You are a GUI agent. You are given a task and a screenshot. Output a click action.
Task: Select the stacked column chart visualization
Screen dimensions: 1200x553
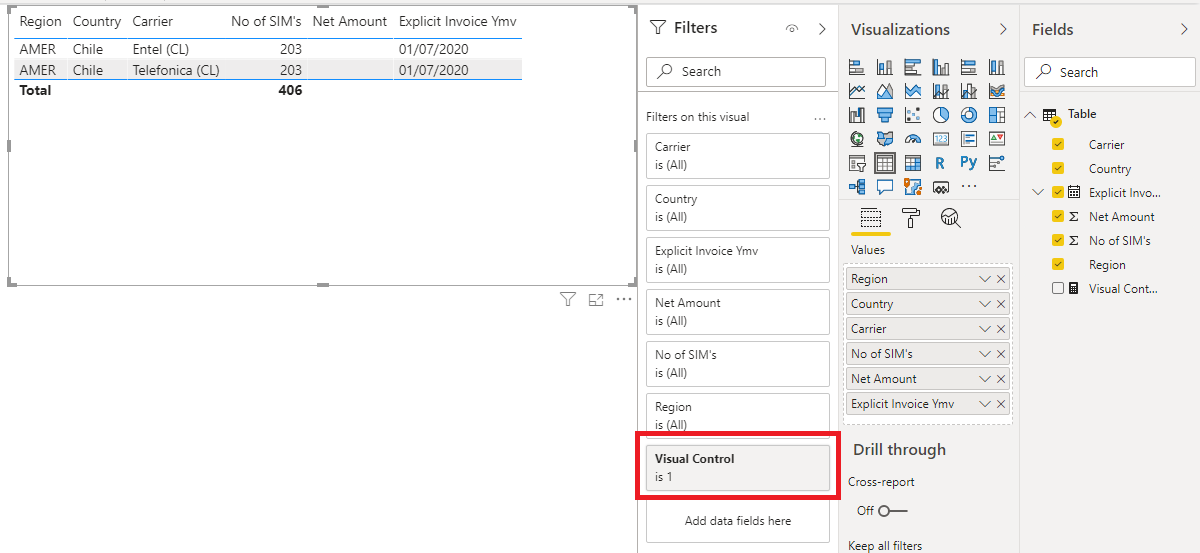885,67
